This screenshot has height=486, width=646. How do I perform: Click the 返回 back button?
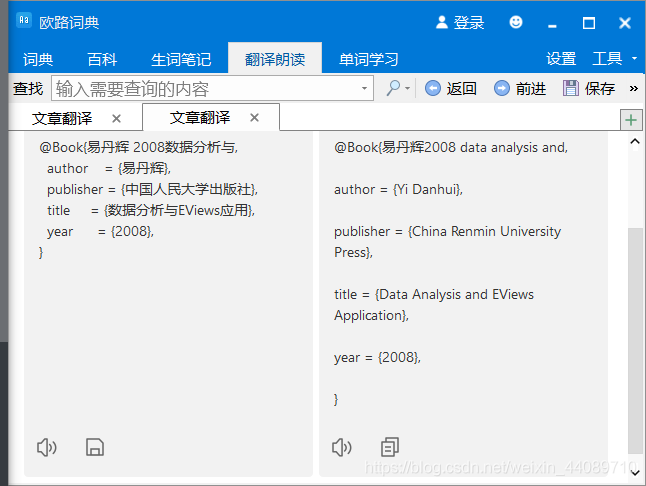(451, 88)
